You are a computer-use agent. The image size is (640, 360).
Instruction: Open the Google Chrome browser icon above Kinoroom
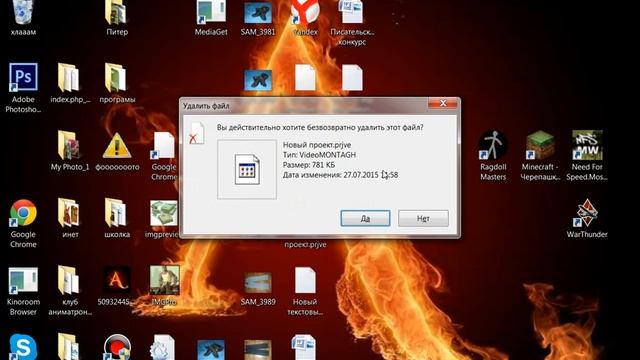pos(23,223)
